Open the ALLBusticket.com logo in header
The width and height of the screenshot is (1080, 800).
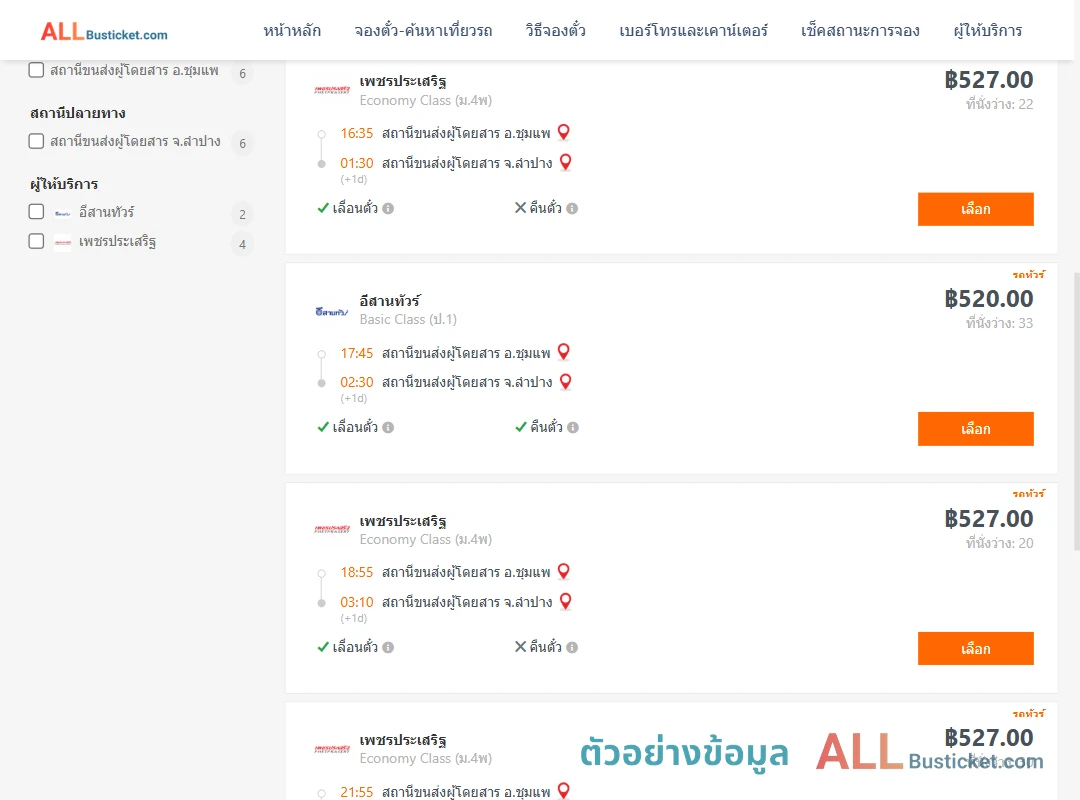[x=104, y=32]
